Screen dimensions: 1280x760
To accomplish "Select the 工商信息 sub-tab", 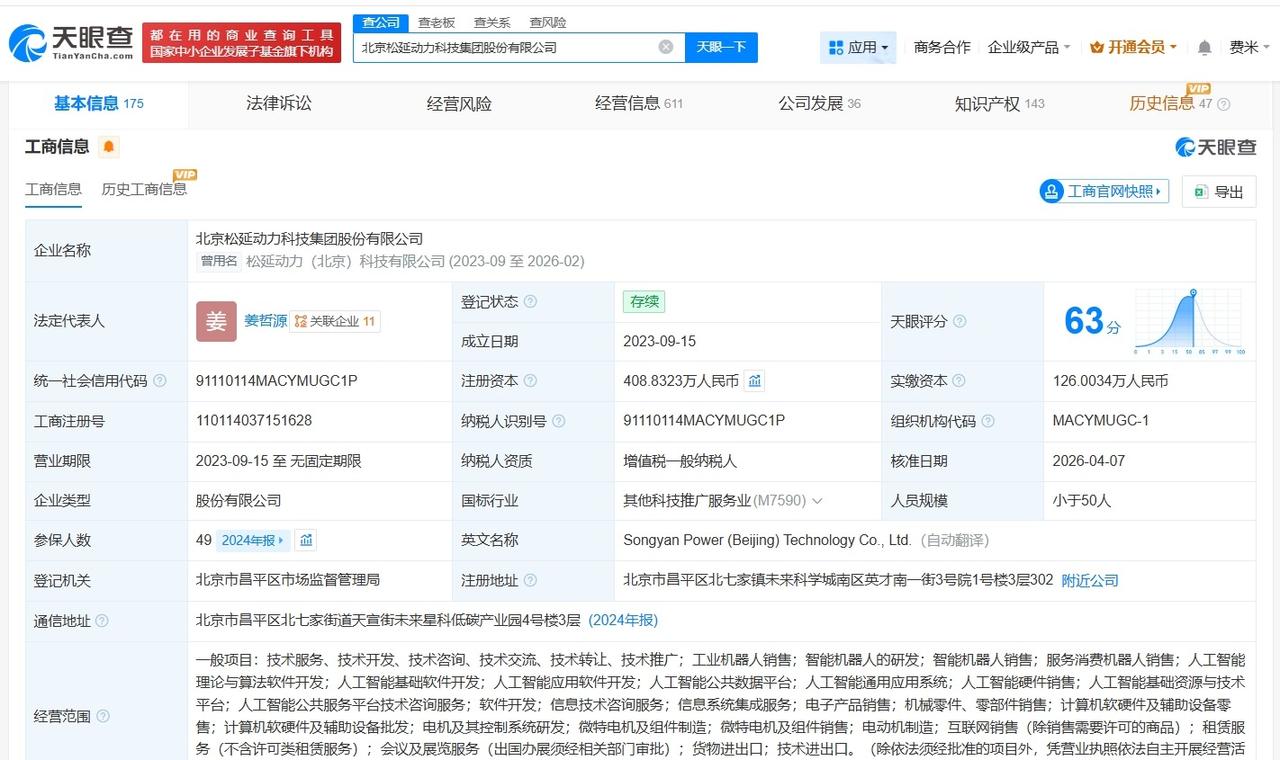I will (53, 189).
